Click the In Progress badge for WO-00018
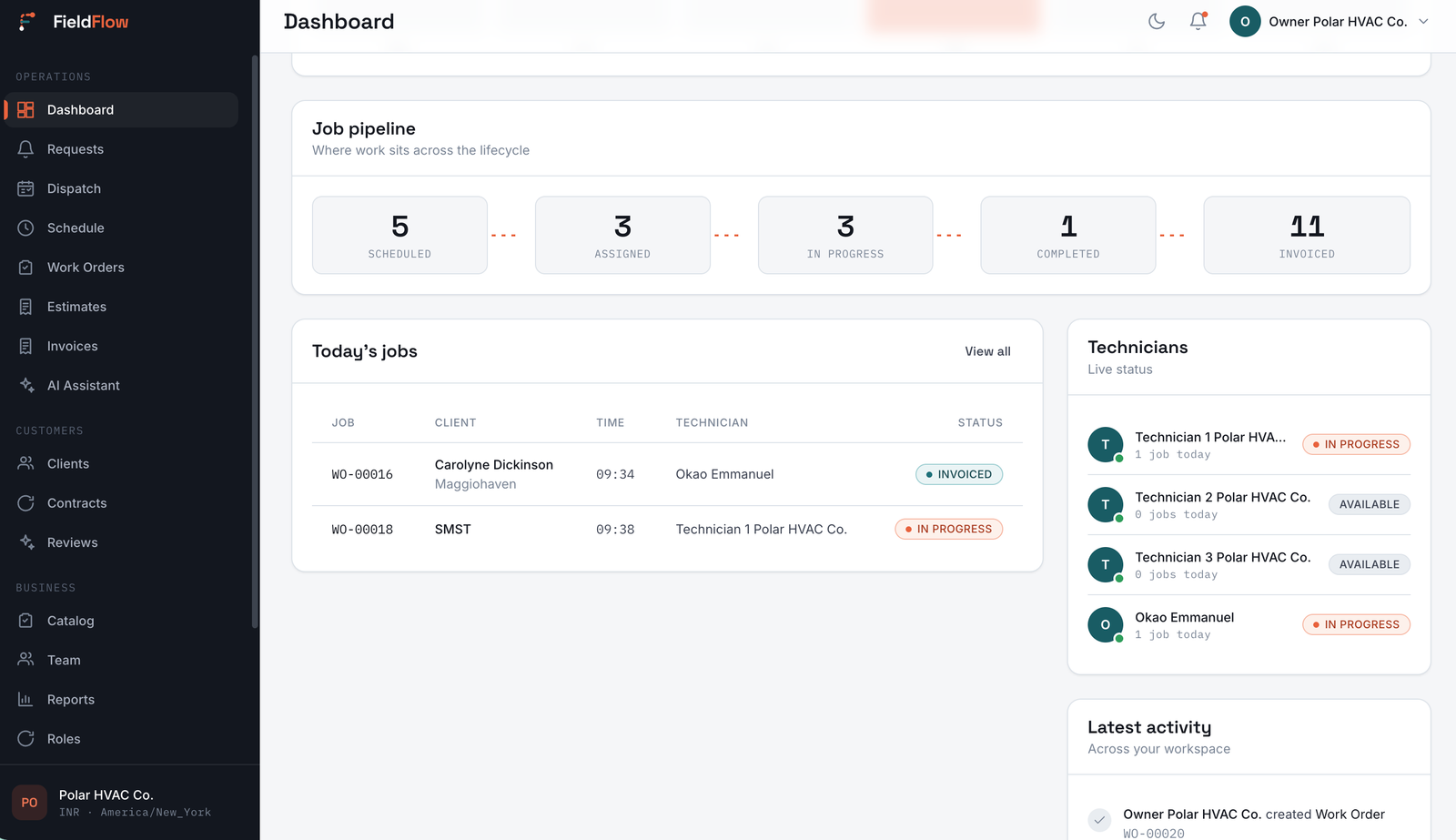 949,530
